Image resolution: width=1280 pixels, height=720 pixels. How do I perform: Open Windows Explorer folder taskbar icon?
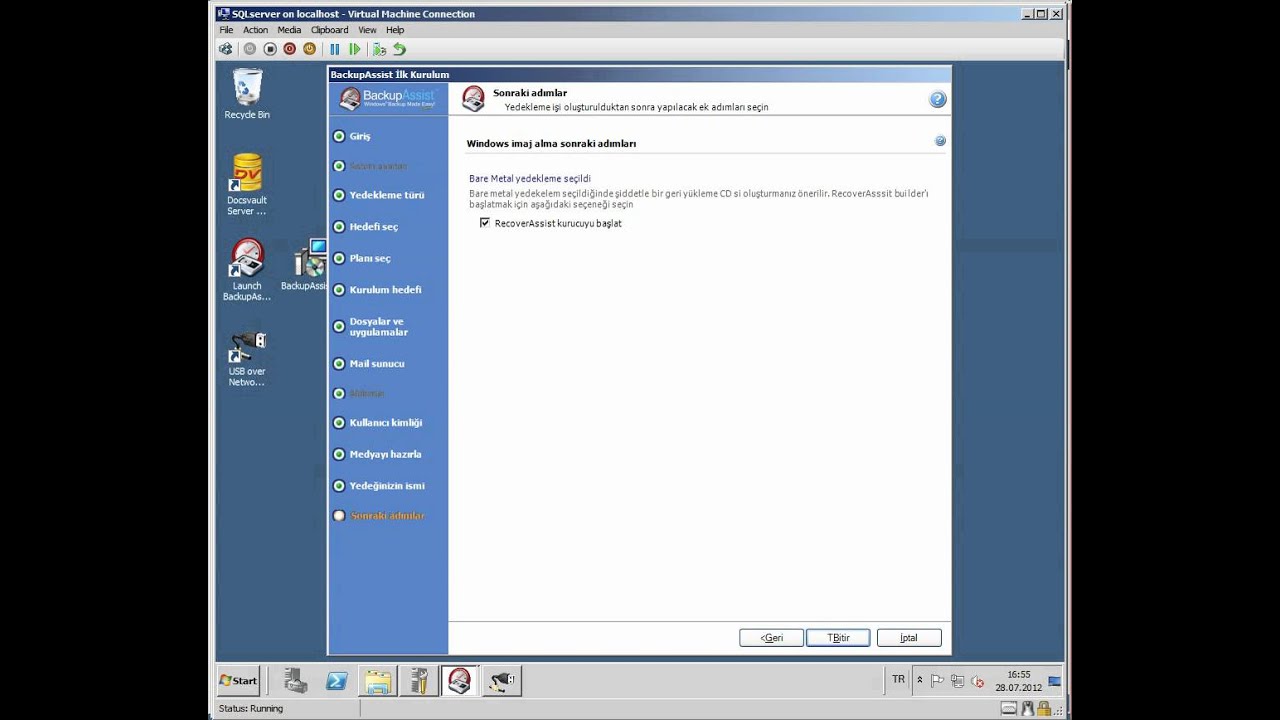378,681
